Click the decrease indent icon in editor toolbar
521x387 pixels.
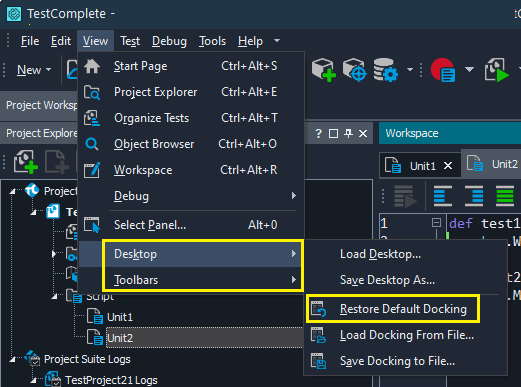click(x=443, y=196)
